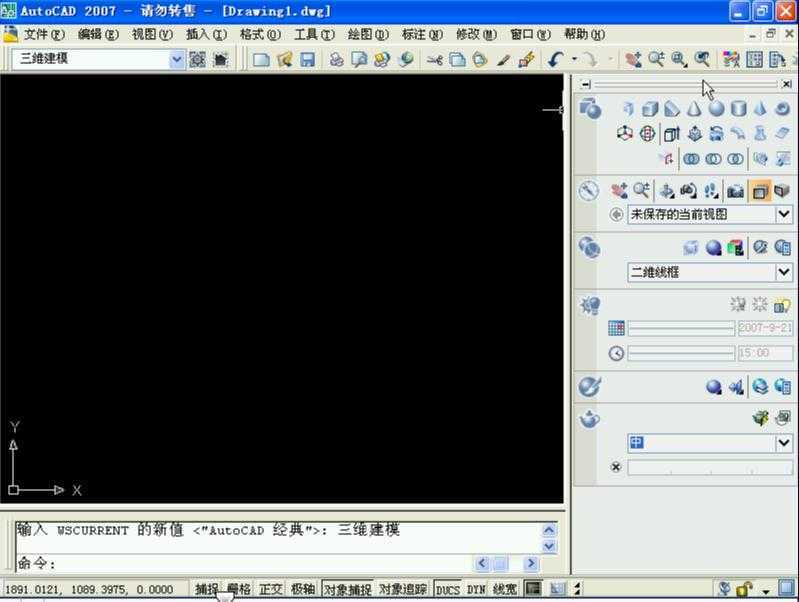Viewport: 799px width, 602px height.
Task: Toggle 极轴 polar tracking
Action: pos(303,589)
